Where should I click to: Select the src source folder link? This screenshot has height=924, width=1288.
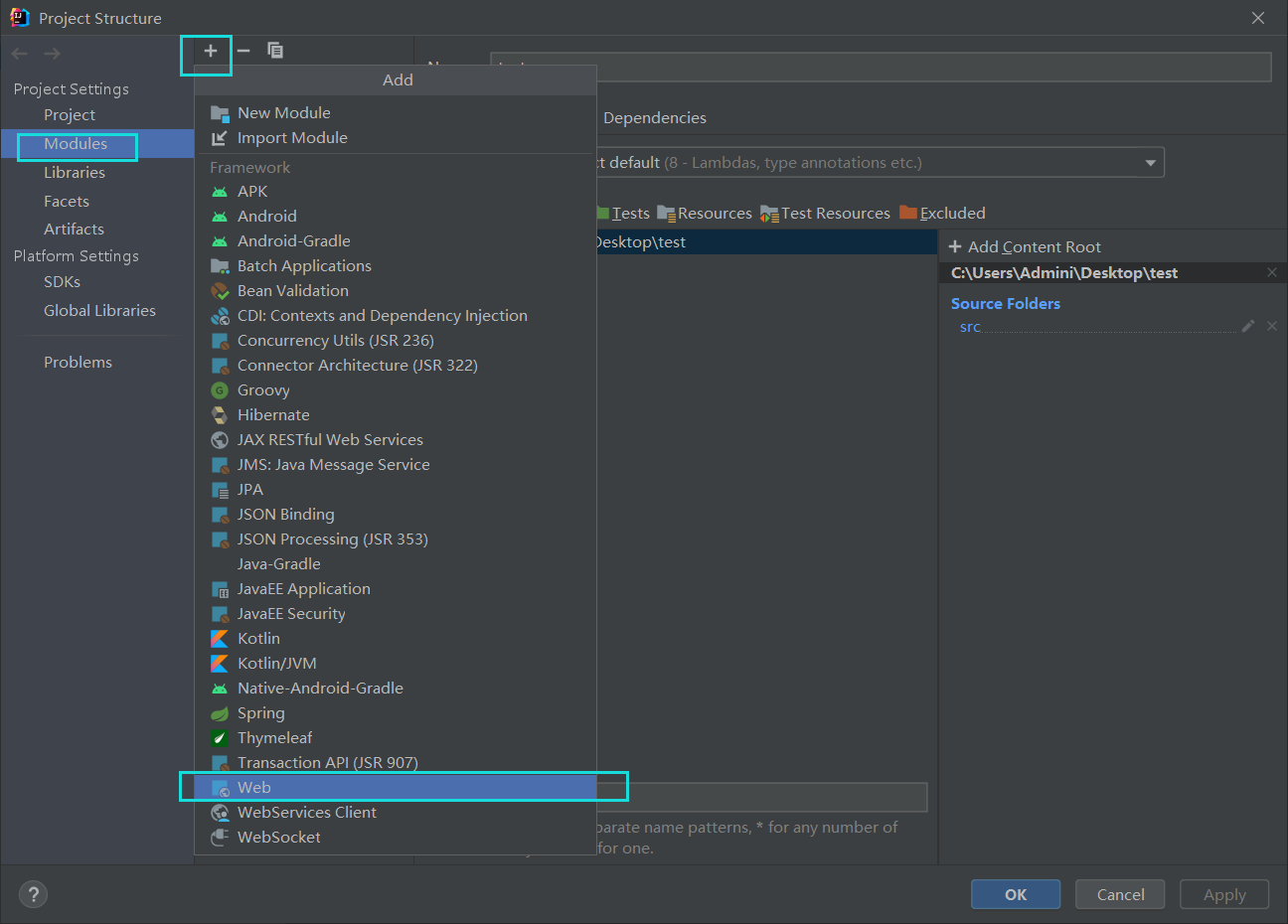click(x=970, y=327)
